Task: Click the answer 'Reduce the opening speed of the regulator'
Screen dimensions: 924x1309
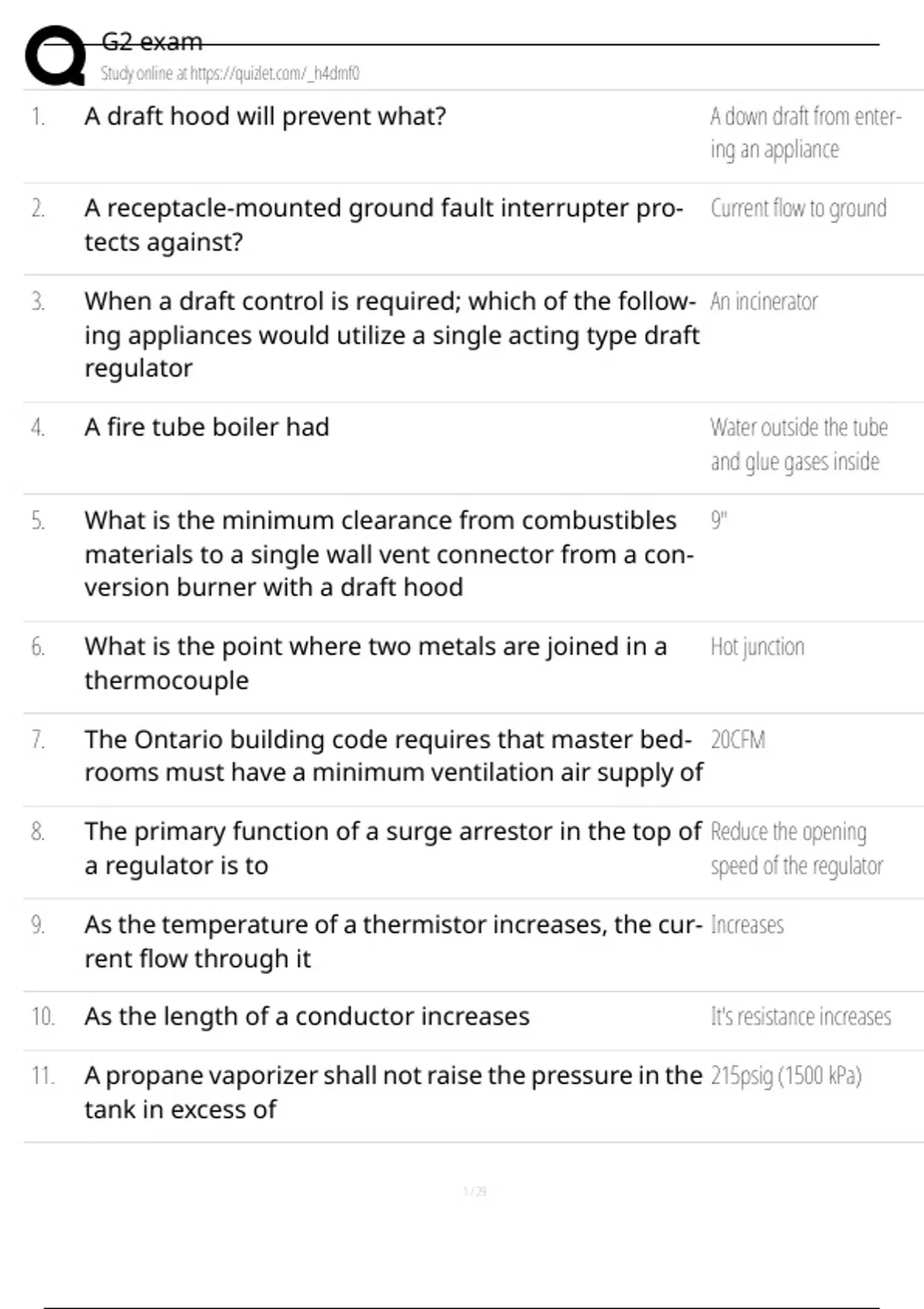Action: [795, 849]
